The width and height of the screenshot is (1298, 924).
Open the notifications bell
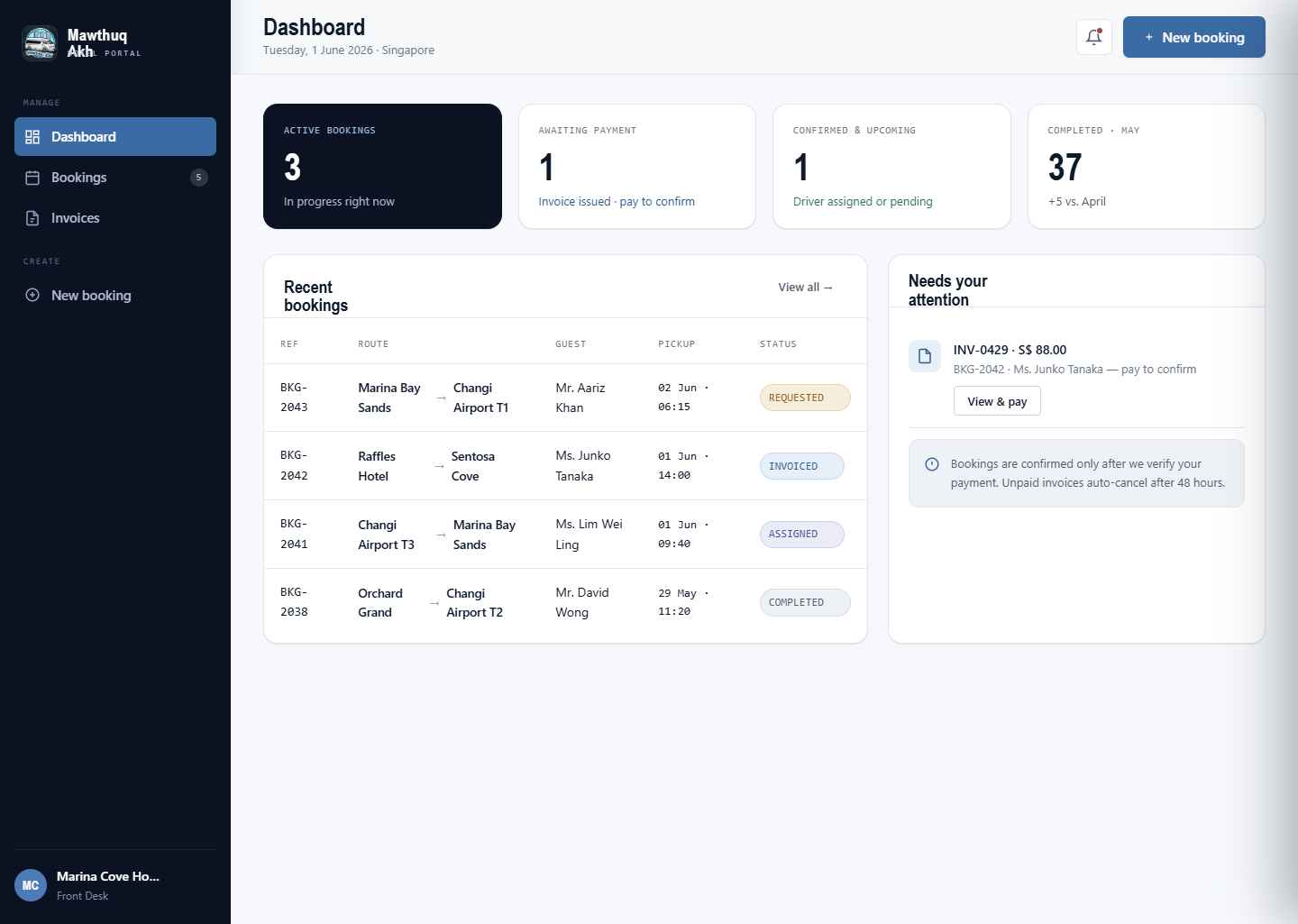click(x=1093, y=37)
